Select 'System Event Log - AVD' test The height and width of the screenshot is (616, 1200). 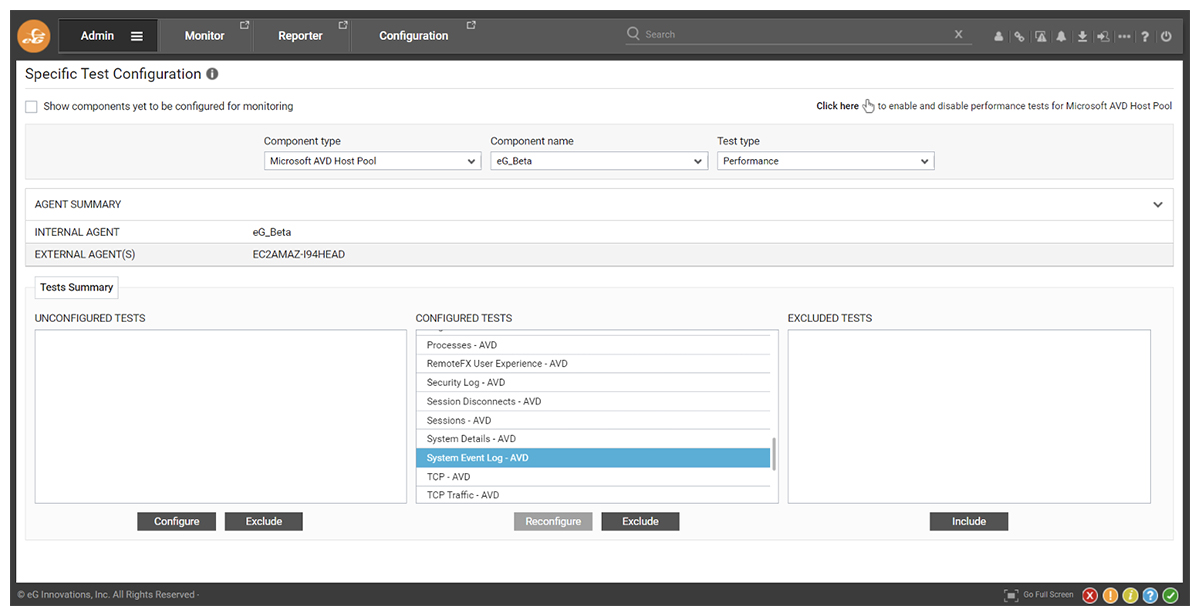coord(593,458)
